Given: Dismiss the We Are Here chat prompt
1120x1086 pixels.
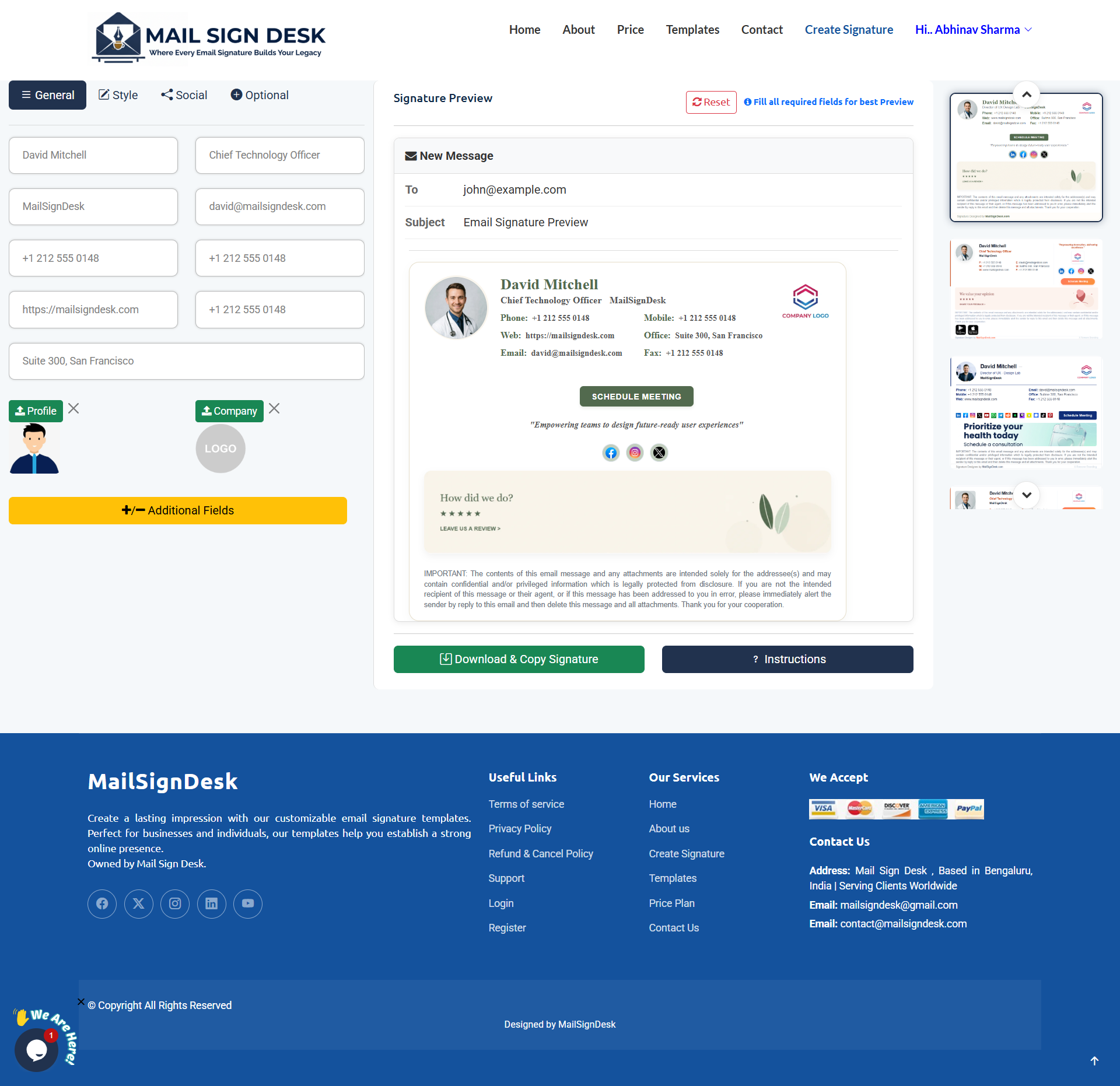Looking at the screenshot, I should click(x=81, y=1002).
